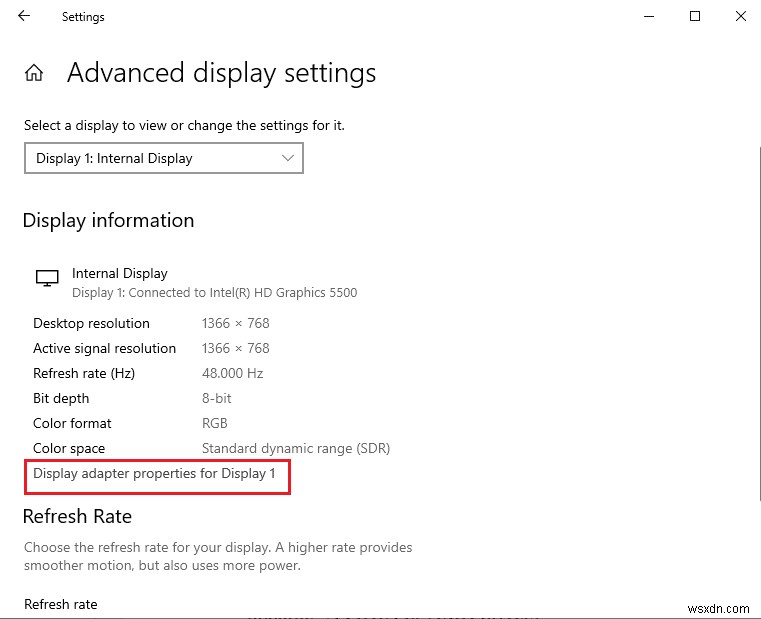Click the 8-bit value
This screenshot has height=619, width=761.
[216, 399]
